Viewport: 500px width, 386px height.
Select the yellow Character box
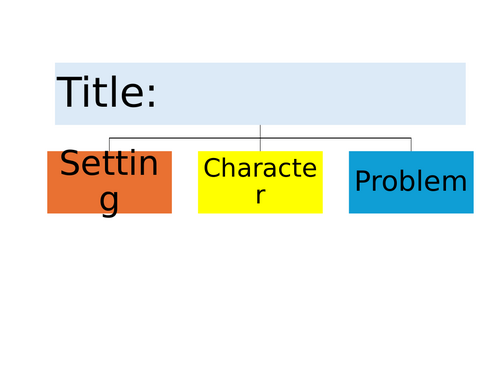[x=260, y=182]
